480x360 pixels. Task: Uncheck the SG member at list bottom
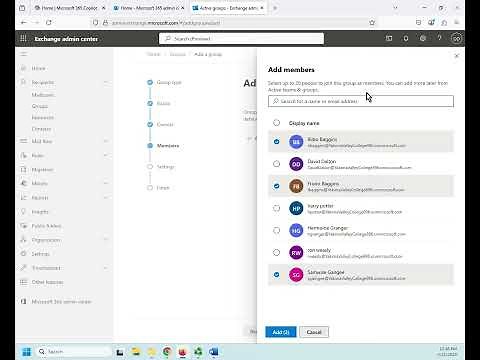(276, 275)
